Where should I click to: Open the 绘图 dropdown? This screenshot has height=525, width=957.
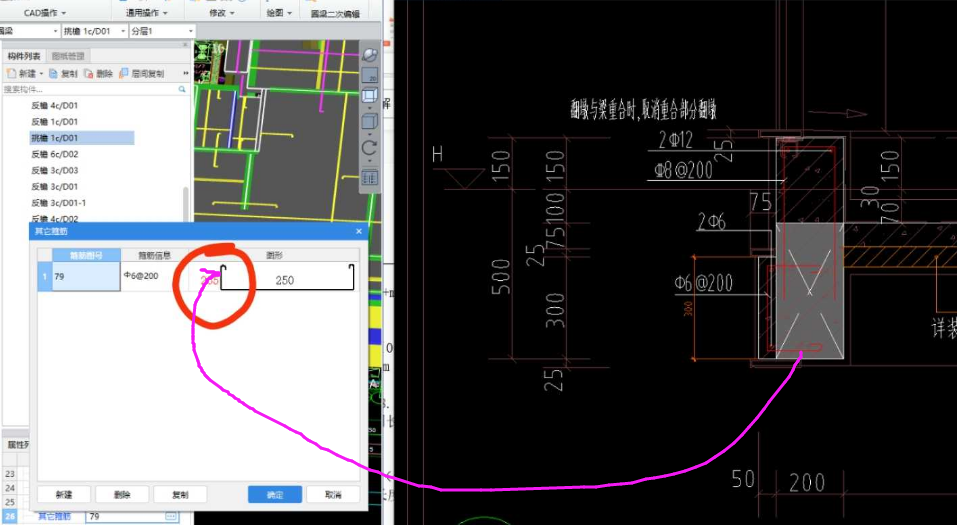[280, 12]
